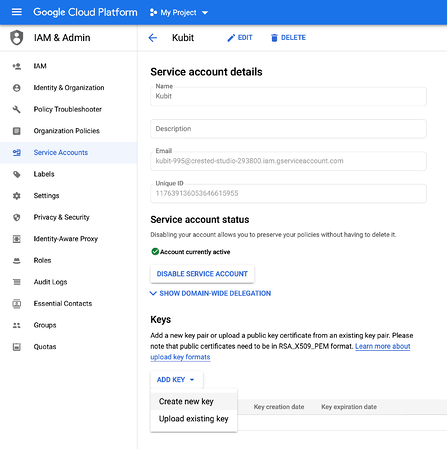Image resolution: width=447 pixels, height=449 pixels.
Task: Click the Edit pencil button
Action: coord(240,38)
